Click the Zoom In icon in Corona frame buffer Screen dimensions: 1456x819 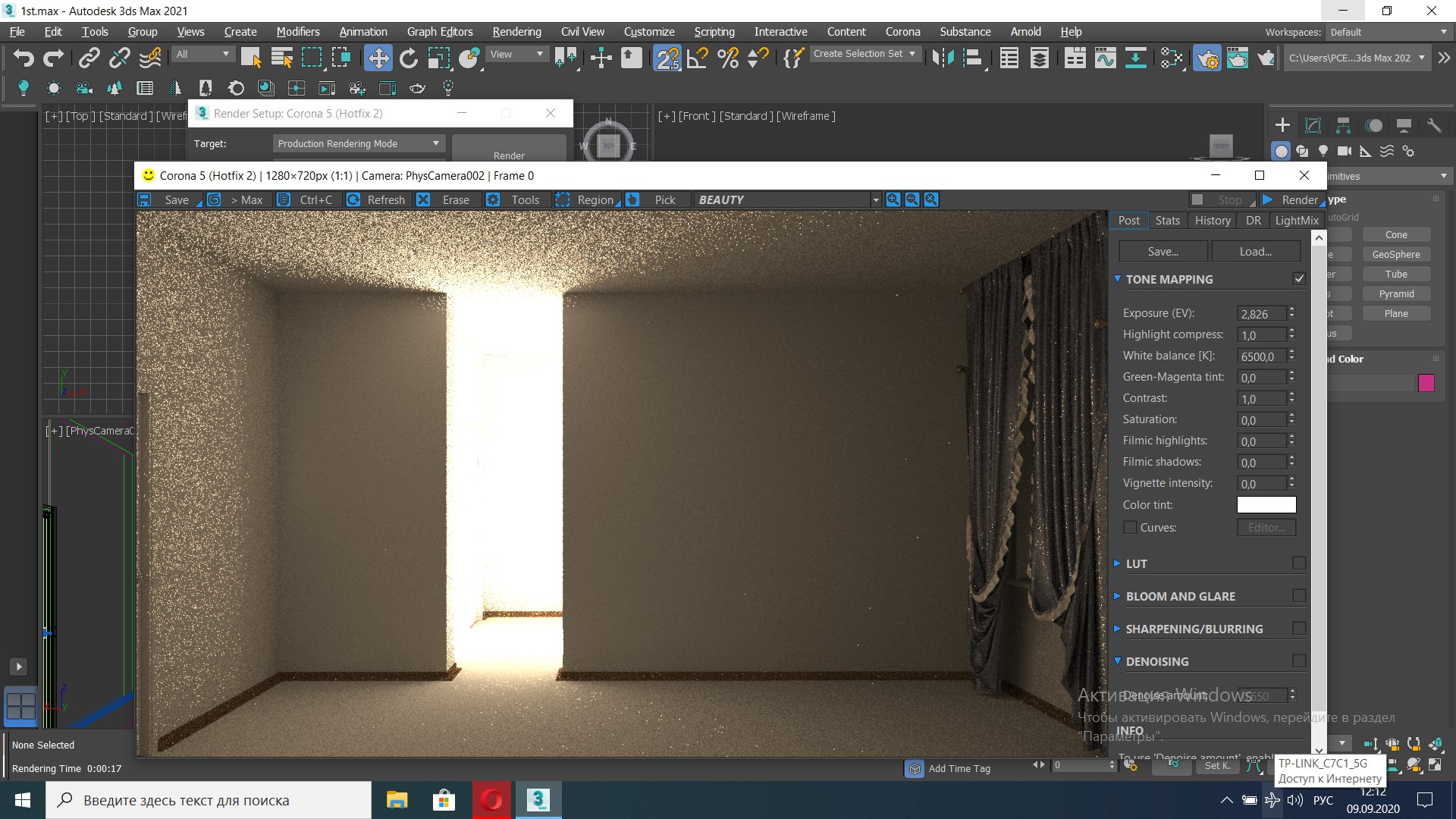(893, 199)
